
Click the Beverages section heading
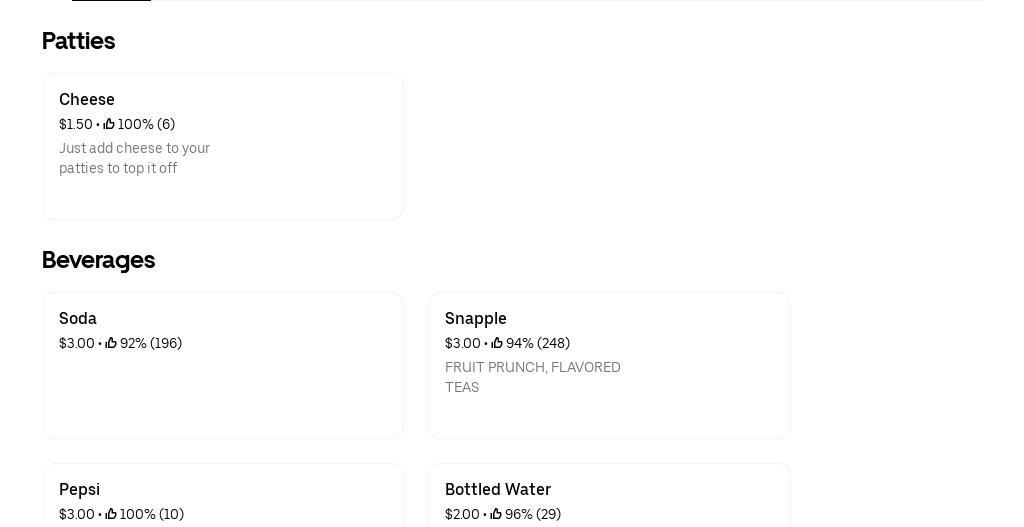(x=99, y=260)
